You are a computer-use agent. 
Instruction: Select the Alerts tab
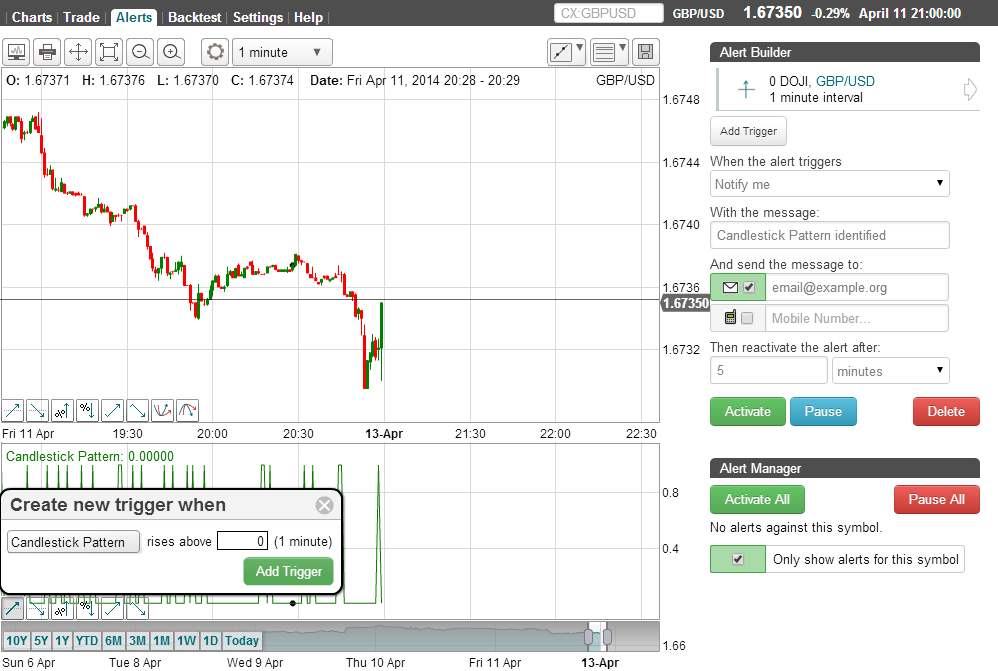[134, 17]
